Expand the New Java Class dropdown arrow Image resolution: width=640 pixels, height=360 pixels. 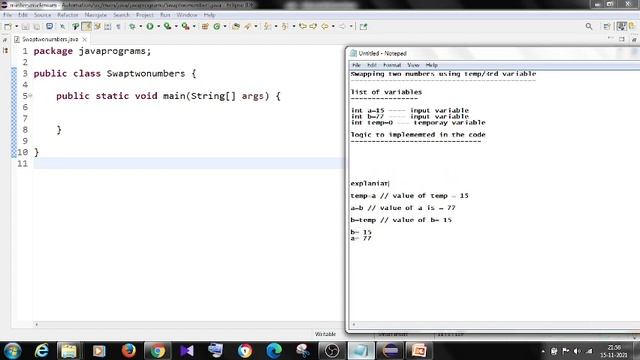click(x=225, y=27)
